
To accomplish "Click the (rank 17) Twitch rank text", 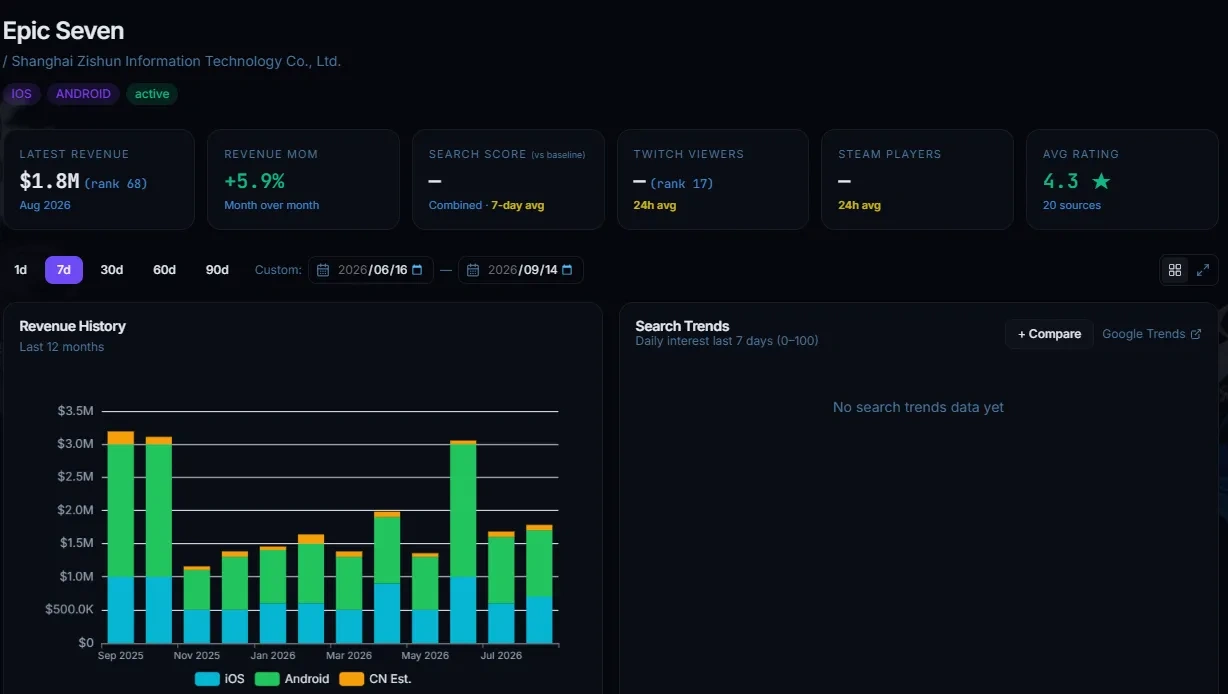I will pos(682,183).
